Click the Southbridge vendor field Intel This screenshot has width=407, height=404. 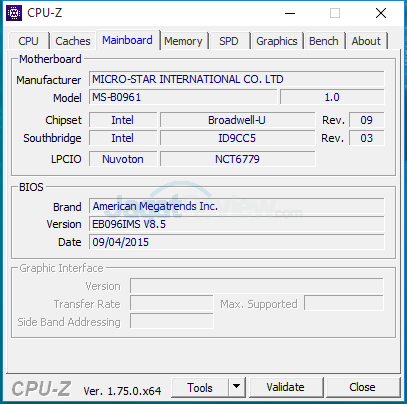pos(123,138)
